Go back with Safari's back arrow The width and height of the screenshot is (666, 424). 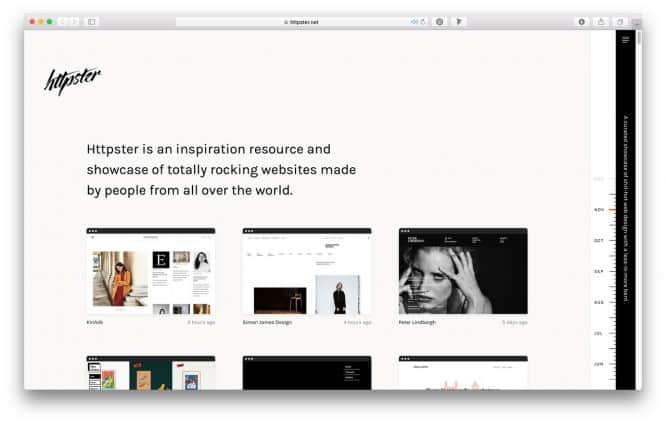point(62,22)
